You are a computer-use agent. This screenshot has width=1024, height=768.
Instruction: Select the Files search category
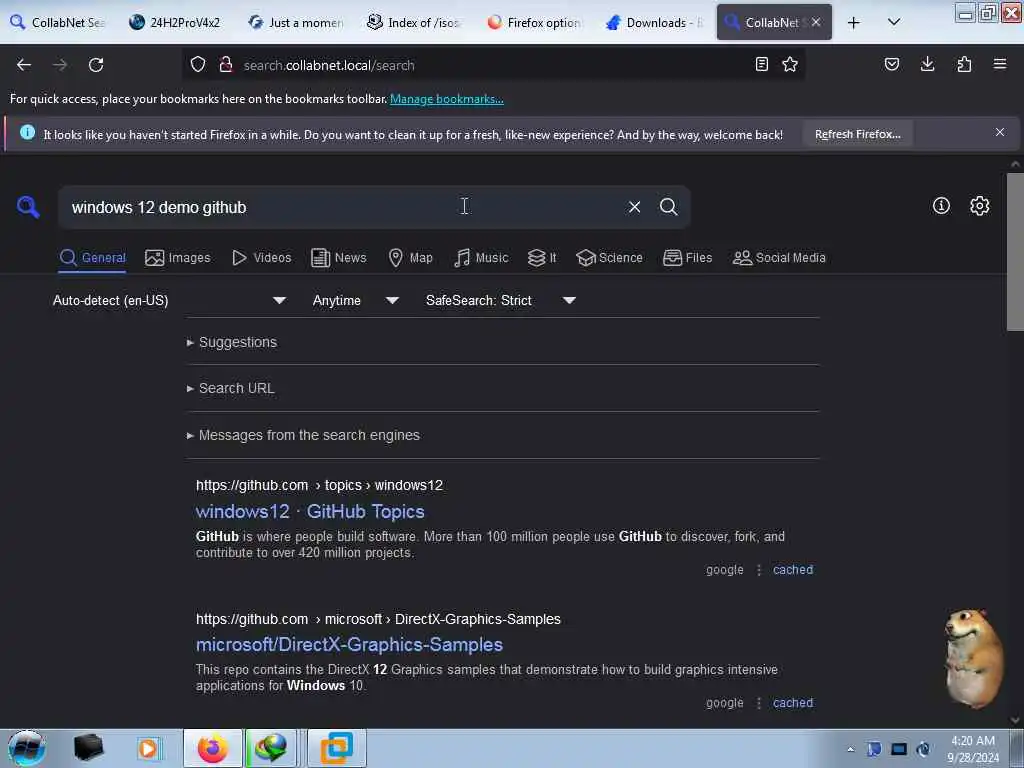pyautogui.click(x=687, y=258)
